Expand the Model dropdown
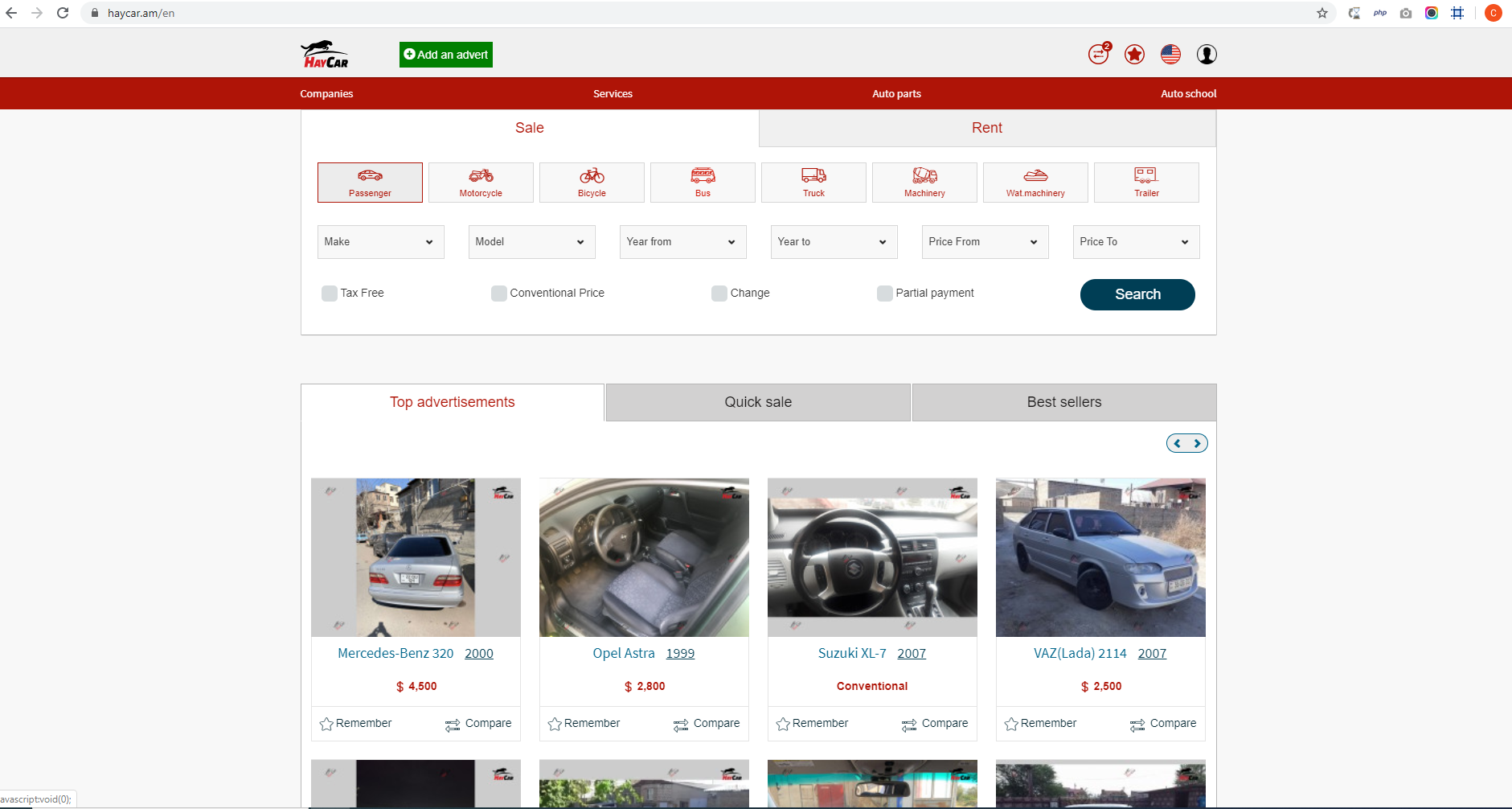The height and width of the screenshot is (809, 1512). (x=532, y=242)
